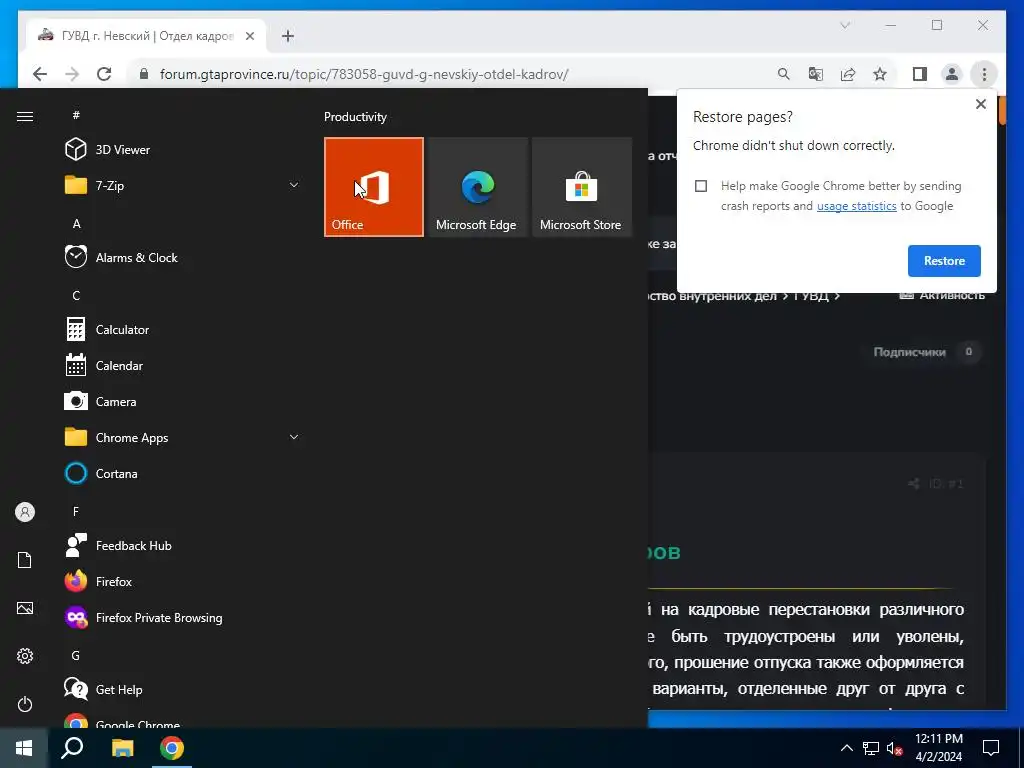Open Pictures from the Start sidebar
This screenshot has height=768, width=1024.
25,608
